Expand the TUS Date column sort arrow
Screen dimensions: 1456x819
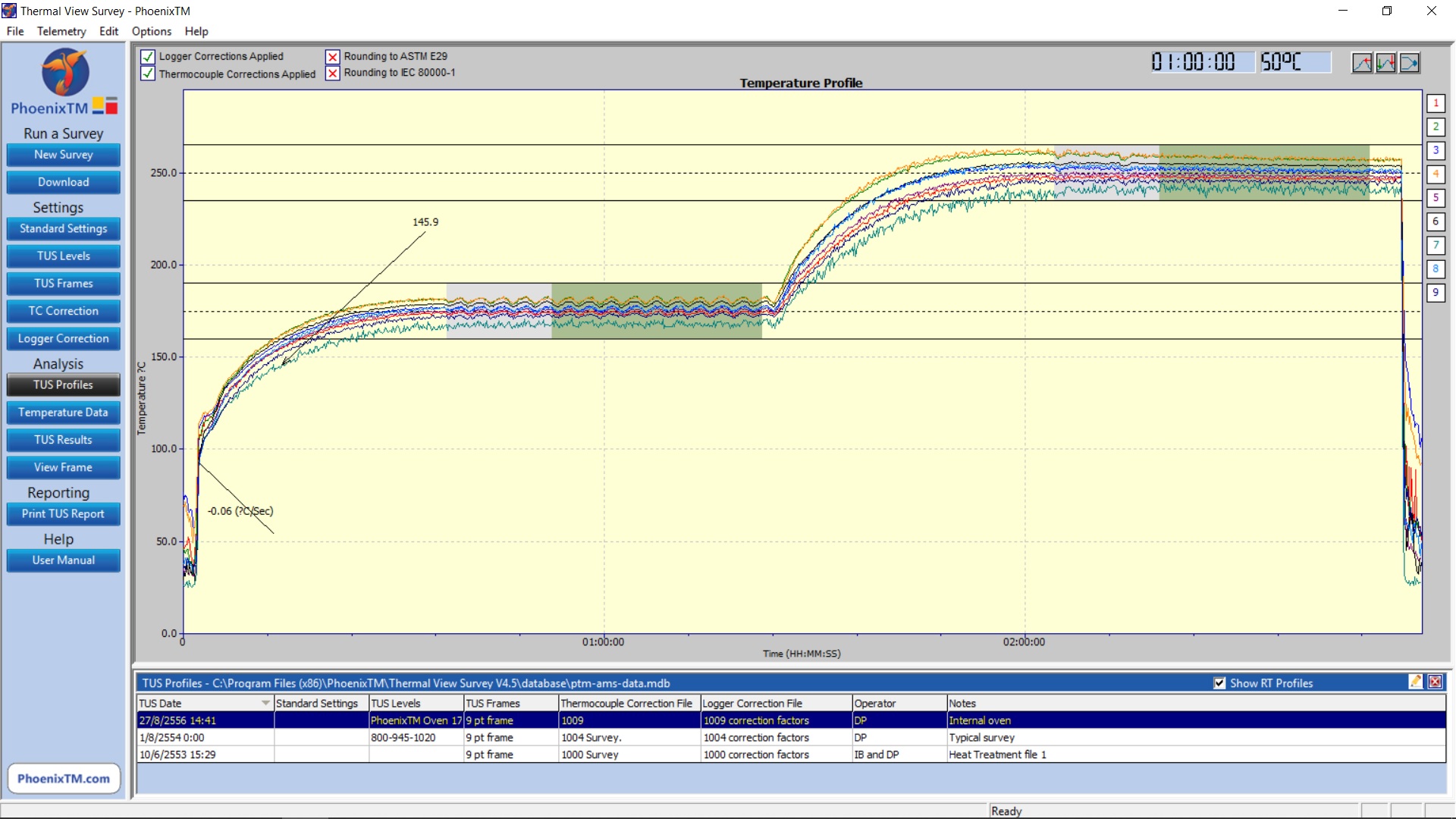265,704
